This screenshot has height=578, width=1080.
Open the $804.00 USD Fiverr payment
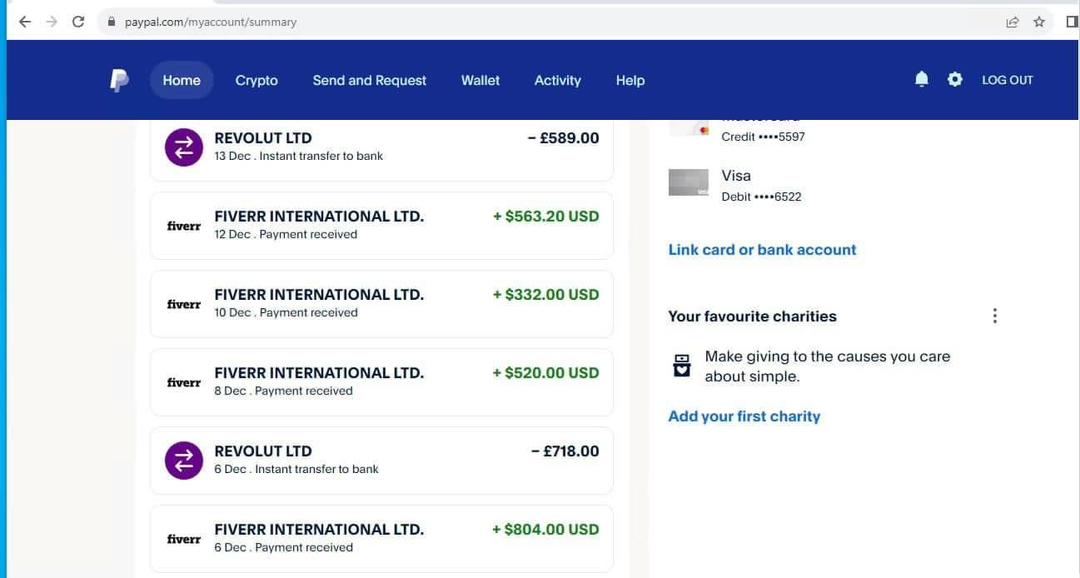click(x=382, y=539)
